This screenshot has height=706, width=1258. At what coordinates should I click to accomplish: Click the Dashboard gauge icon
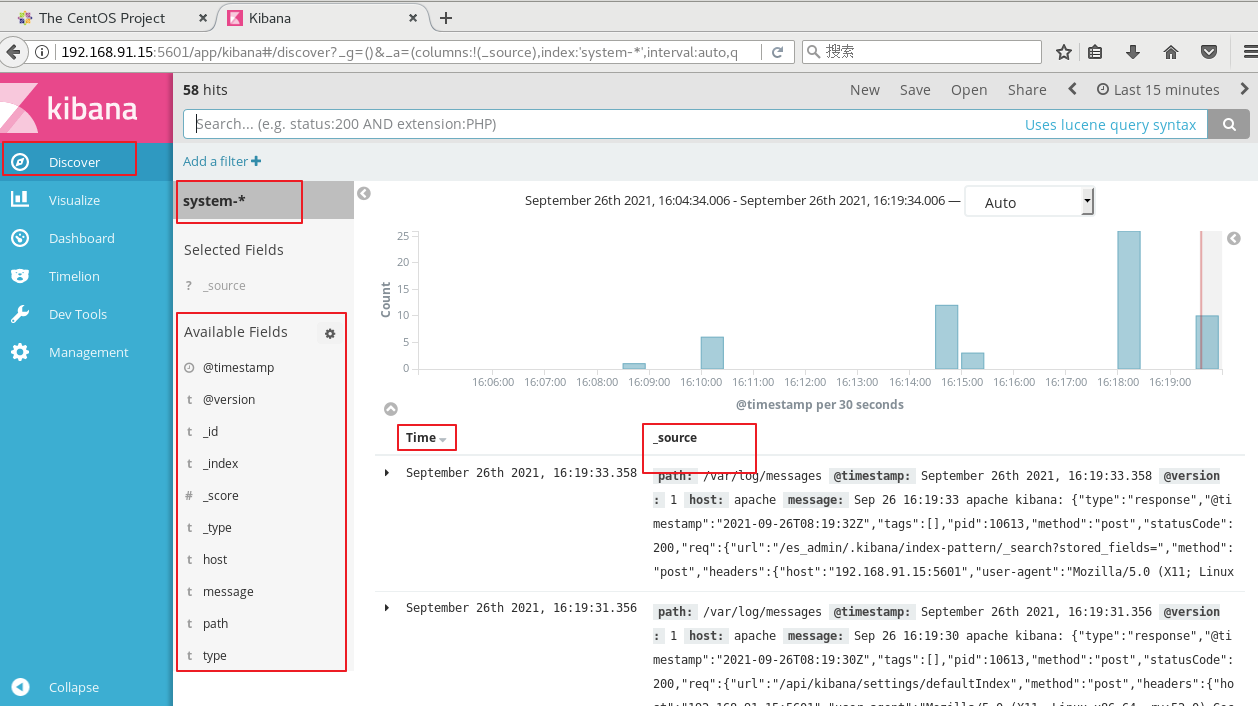click(20, 238)
